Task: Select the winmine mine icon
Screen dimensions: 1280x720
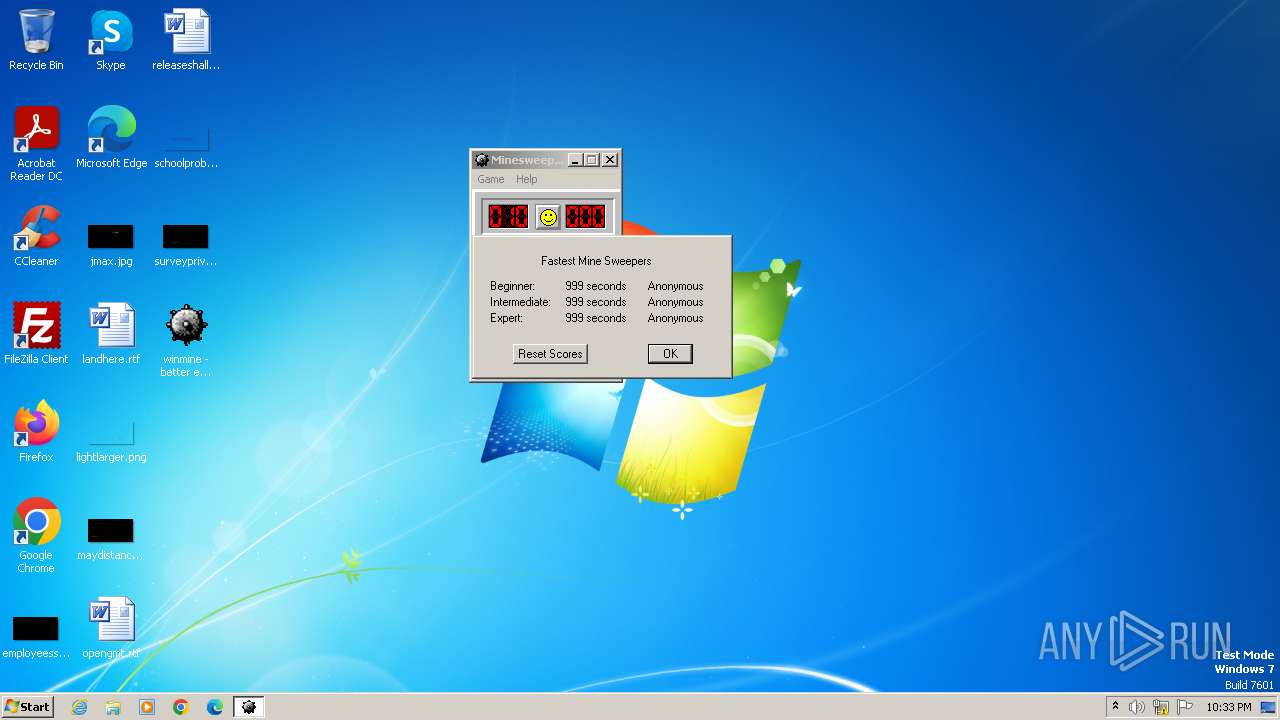Action: tap(186, 340)
